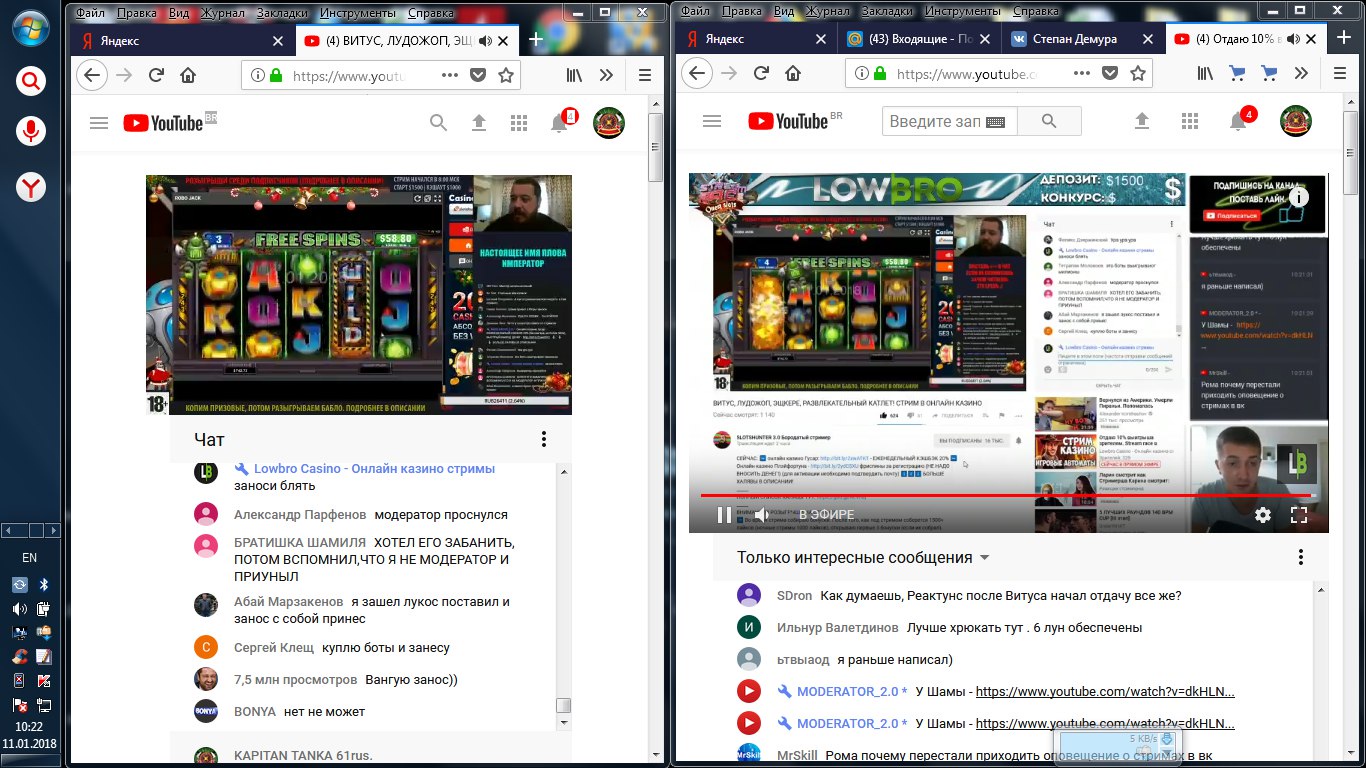Click Сергей Клещ's orange avatar in chat
This screenshot has width=1366, height=768.
(206, 647)
